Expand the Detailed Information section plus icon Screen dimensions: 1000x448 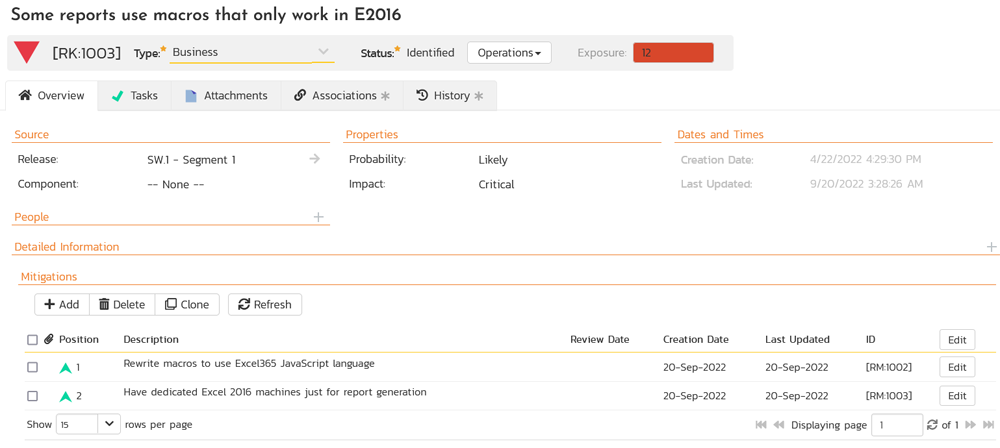pos(992,246)
